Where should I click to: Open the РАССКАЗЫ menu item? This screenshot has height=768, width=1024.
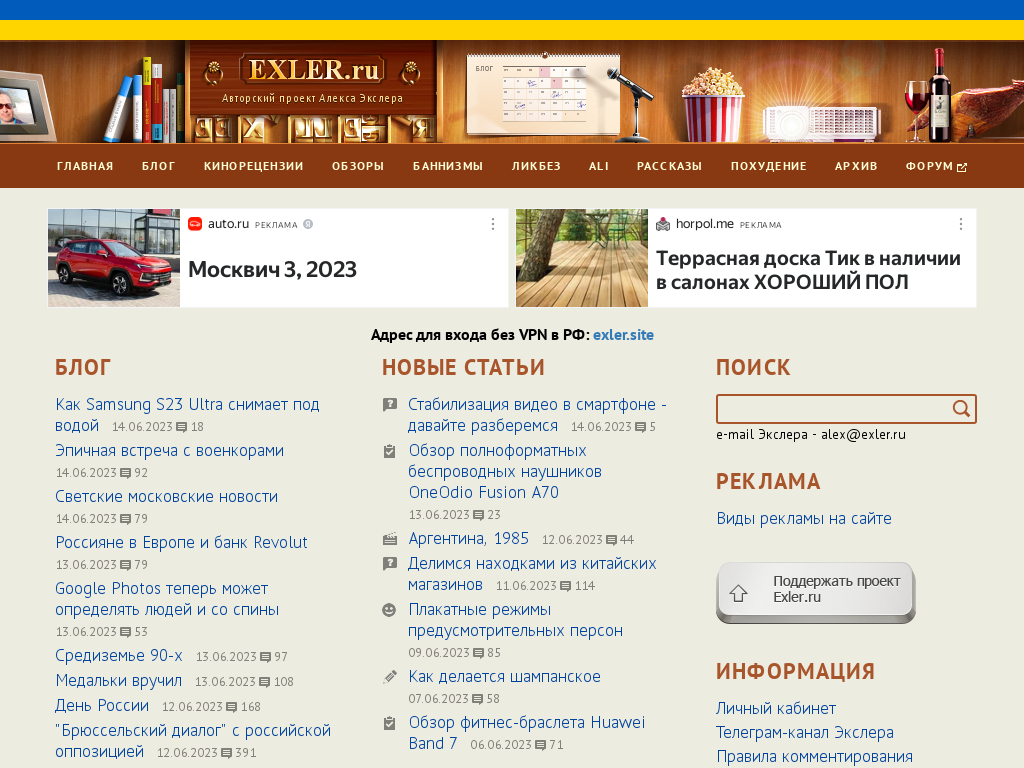click(x=669, y=166)
